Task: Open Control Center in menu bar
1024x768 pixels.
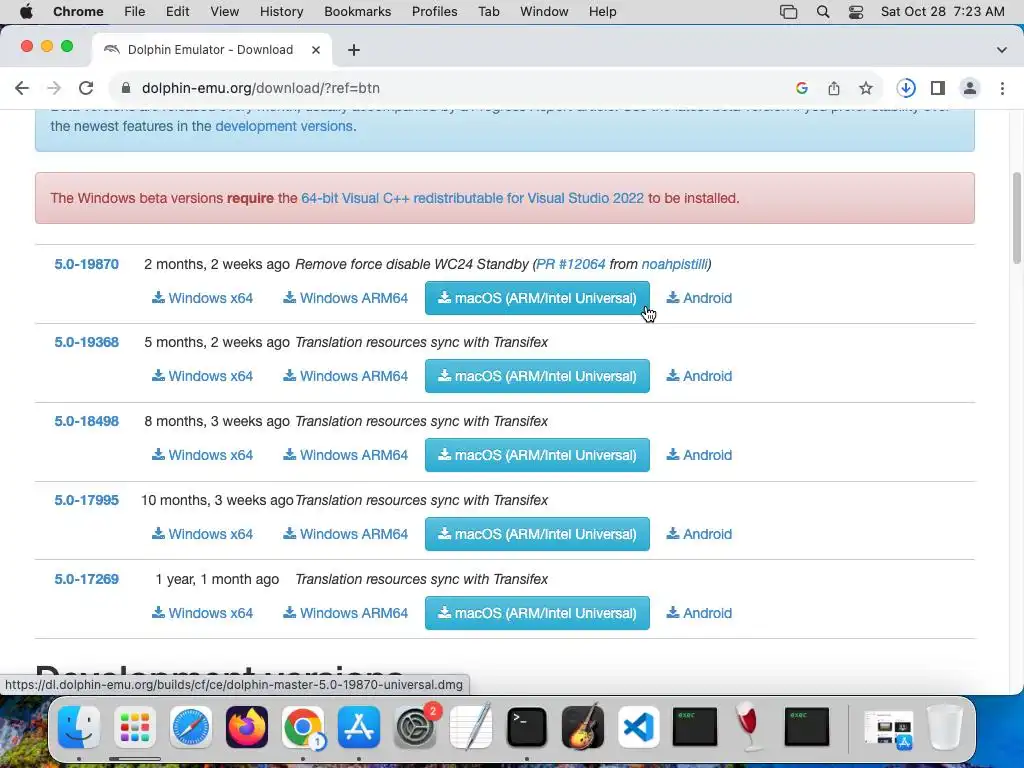Action: (x=856, y=12)
